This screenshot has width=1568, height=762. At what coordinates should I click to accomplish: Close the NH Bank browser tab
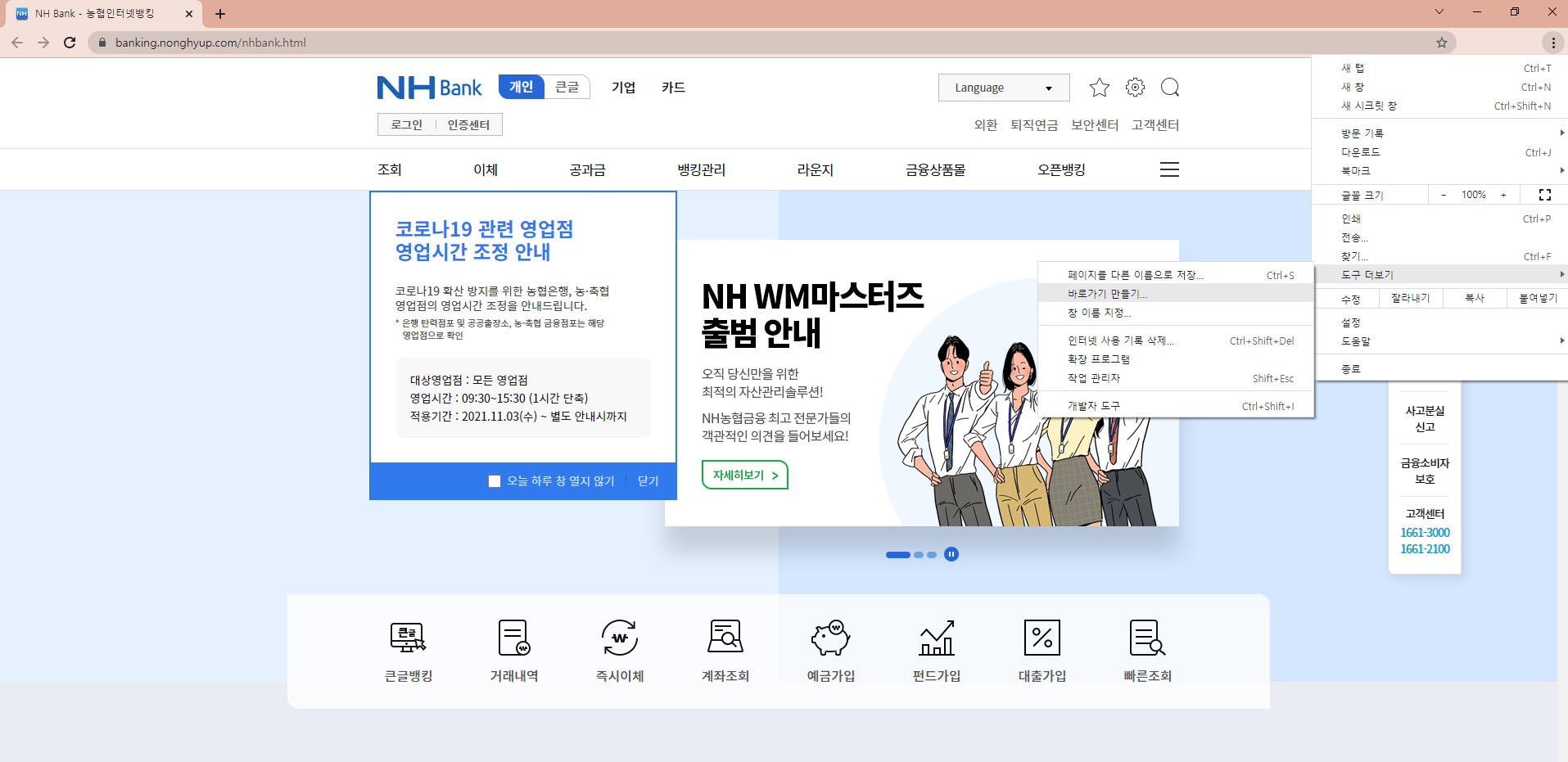tap(189, 14)
